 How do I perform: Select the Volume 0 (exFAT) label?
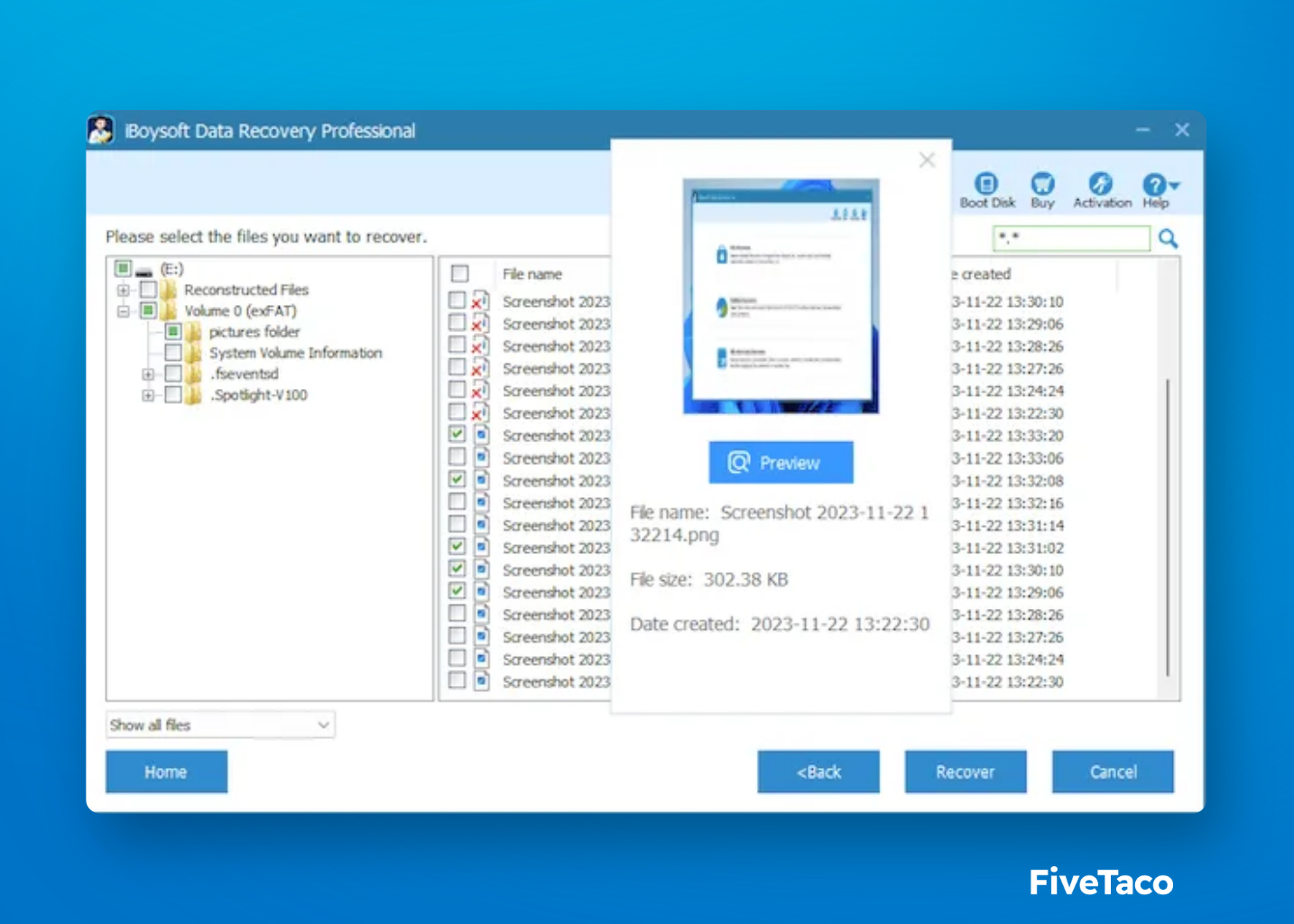241,311
